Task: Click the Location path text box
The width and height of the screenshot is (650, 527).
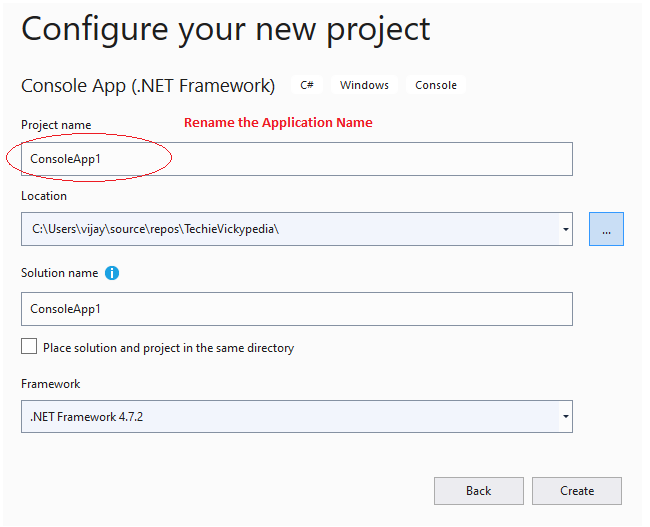Action: click(289, 229)
